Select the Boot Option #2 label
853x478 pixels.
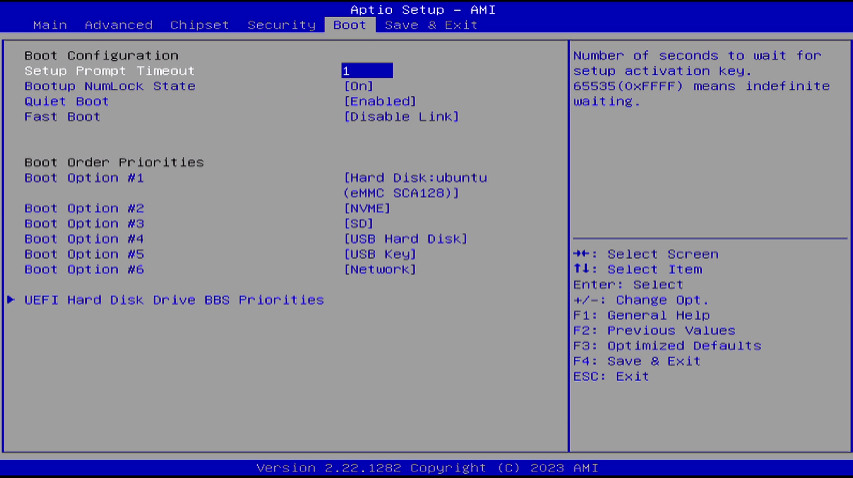click(x=84, y=208)
